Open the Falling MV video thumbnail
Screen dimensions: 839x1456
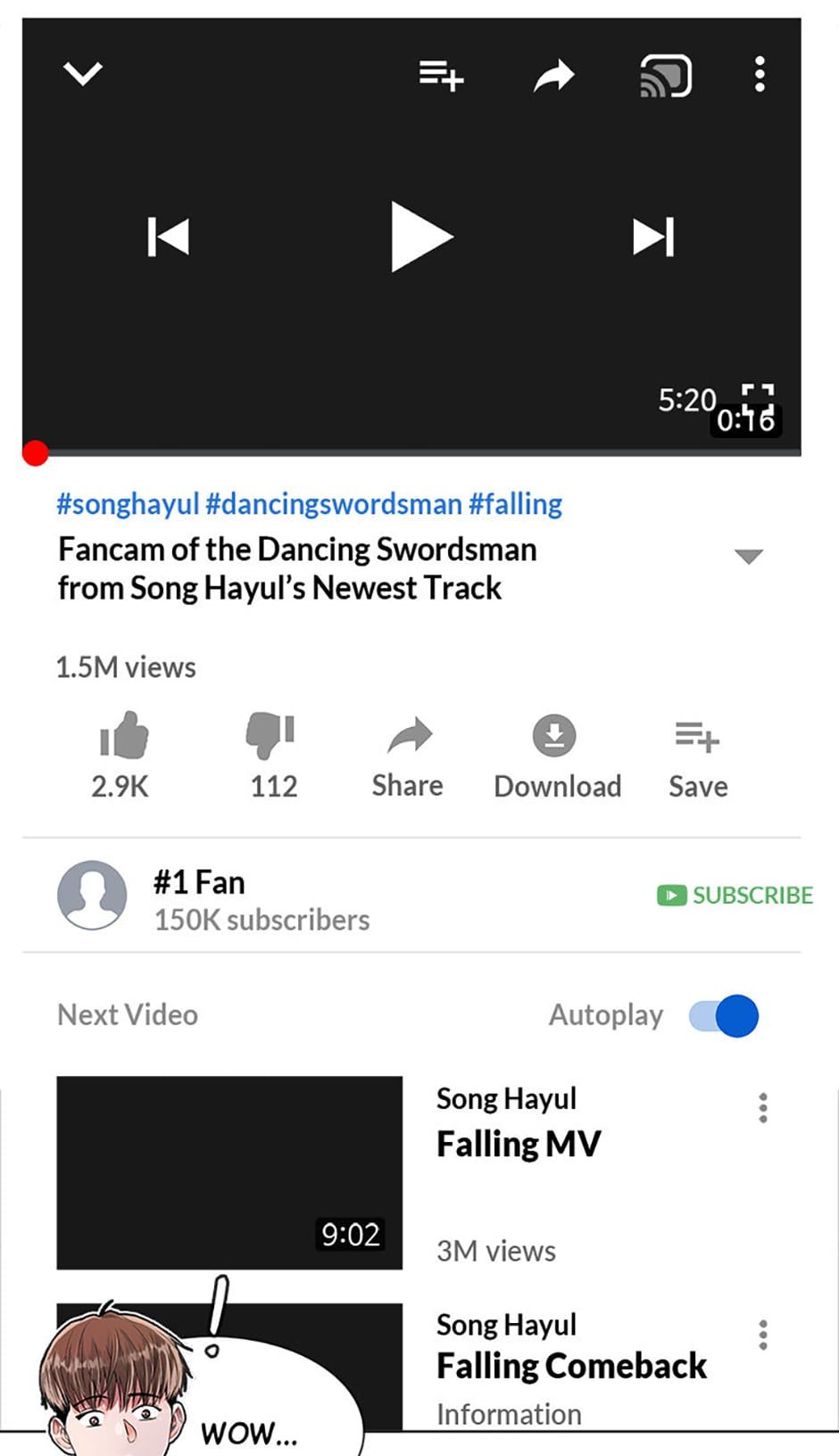tap(229, 1172)
